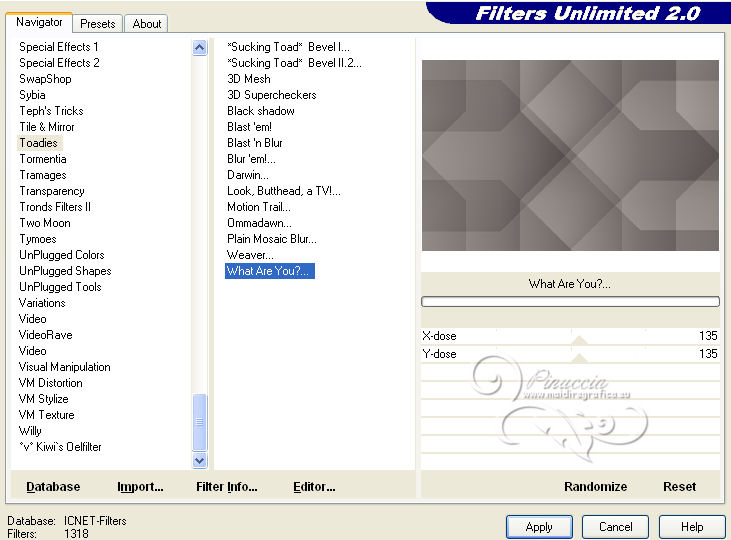Click the progress bar under What Are You?
This screenshot has width=731, height=540.
click(x=570, y=302)
